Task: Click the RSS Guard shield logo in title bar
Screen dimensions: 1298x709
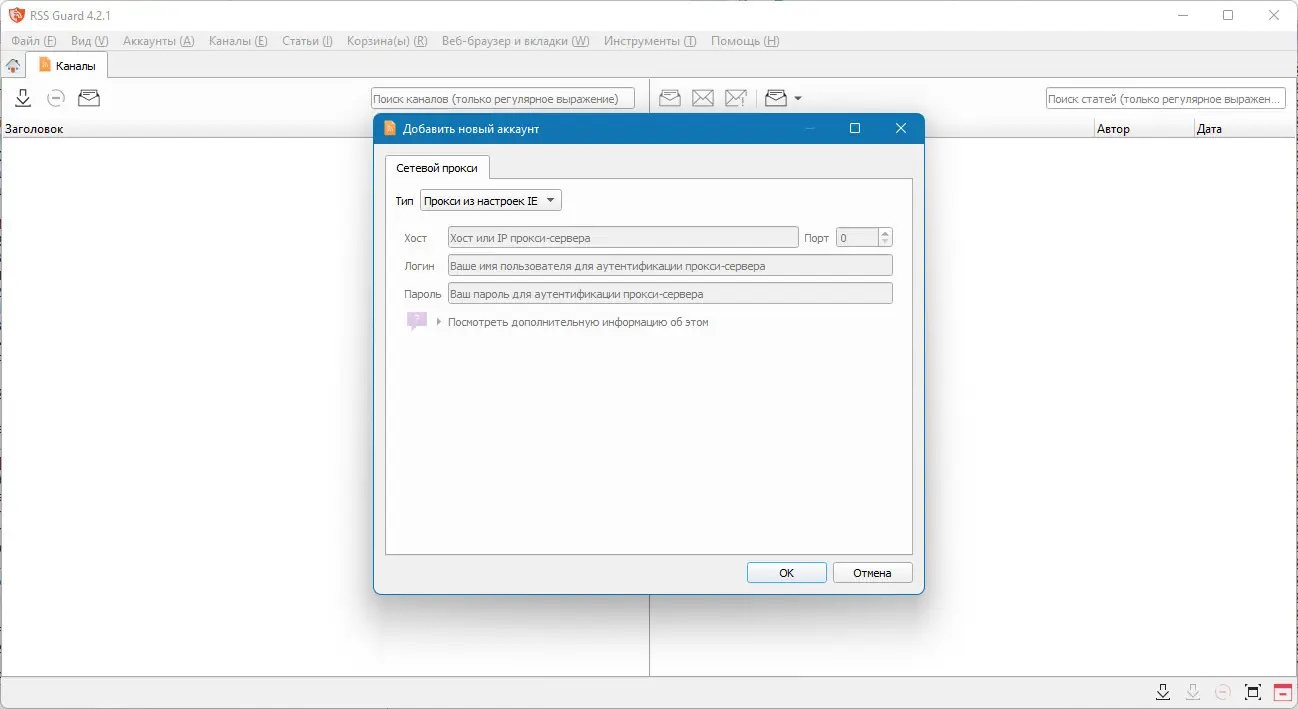Action: tap(16, 15)
